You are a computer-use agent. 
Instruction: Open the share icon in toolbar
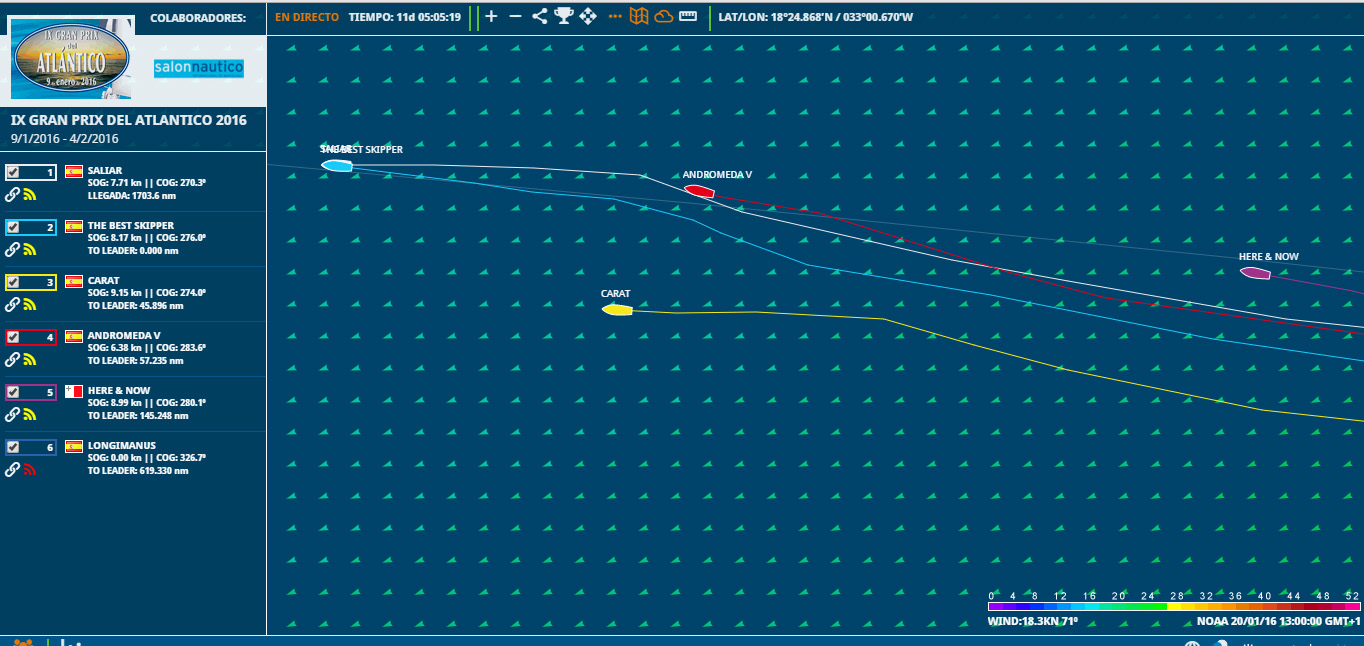tap(540, 16)
